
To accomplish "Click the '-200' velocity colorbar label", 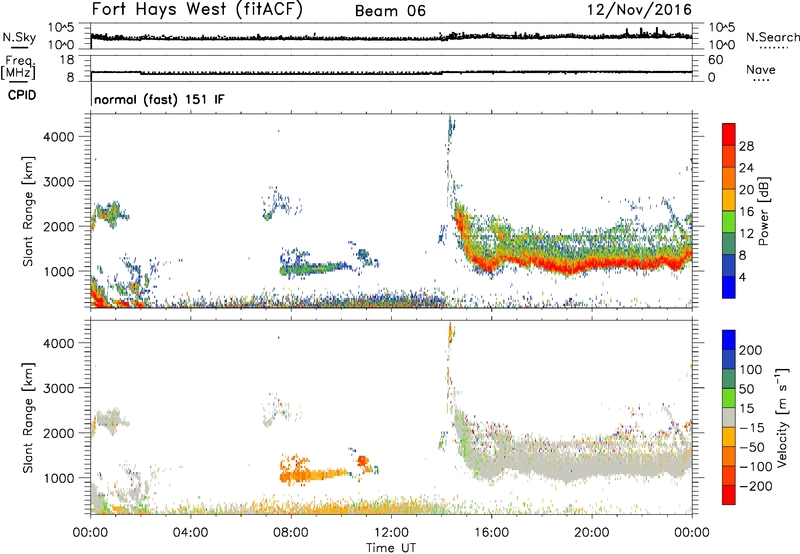I will 756,486.
